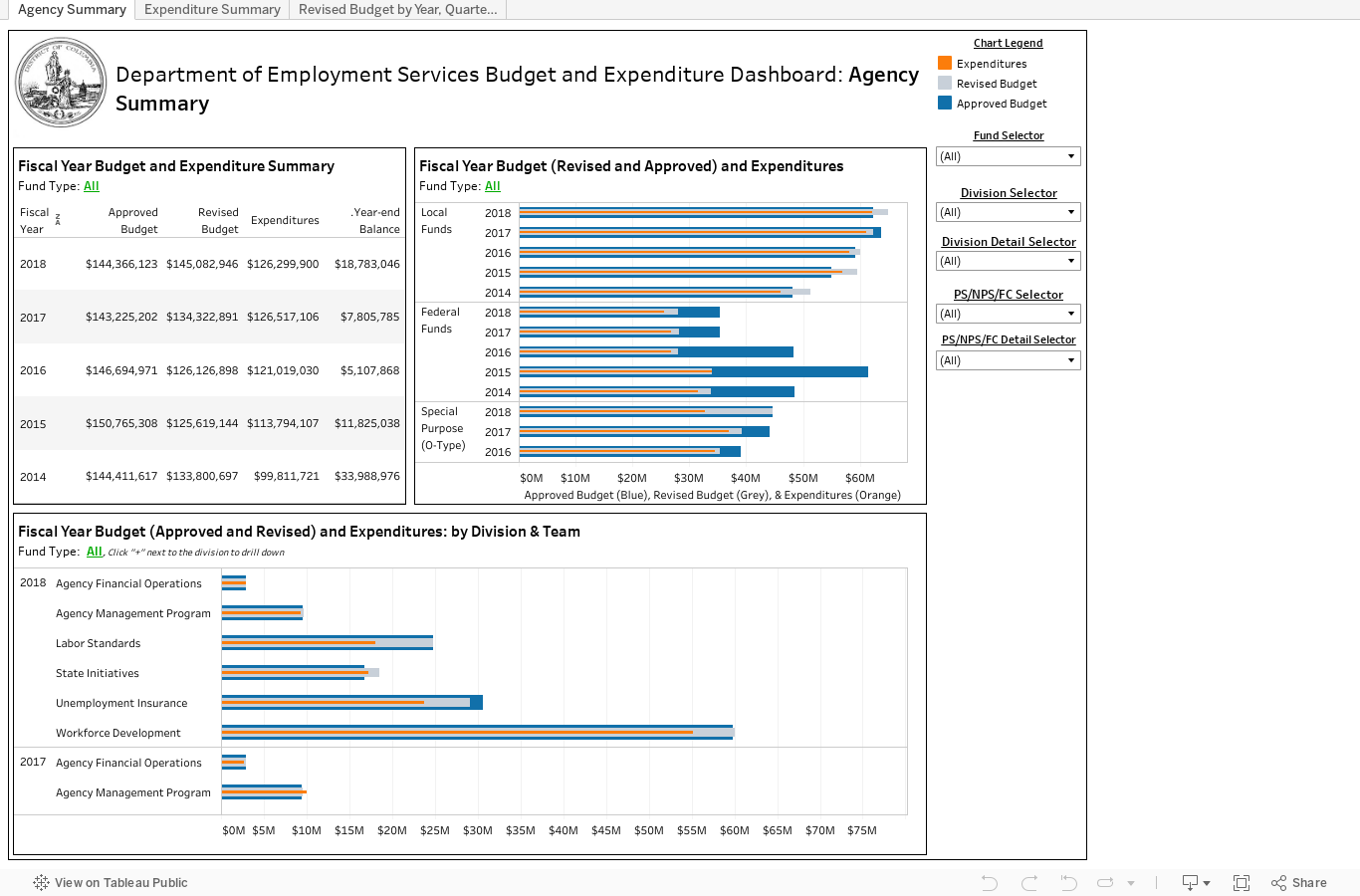This screenshot has width=1360, height=896.
Task: Click the 2017 Agency Management Program label
Action: (133, 792)
